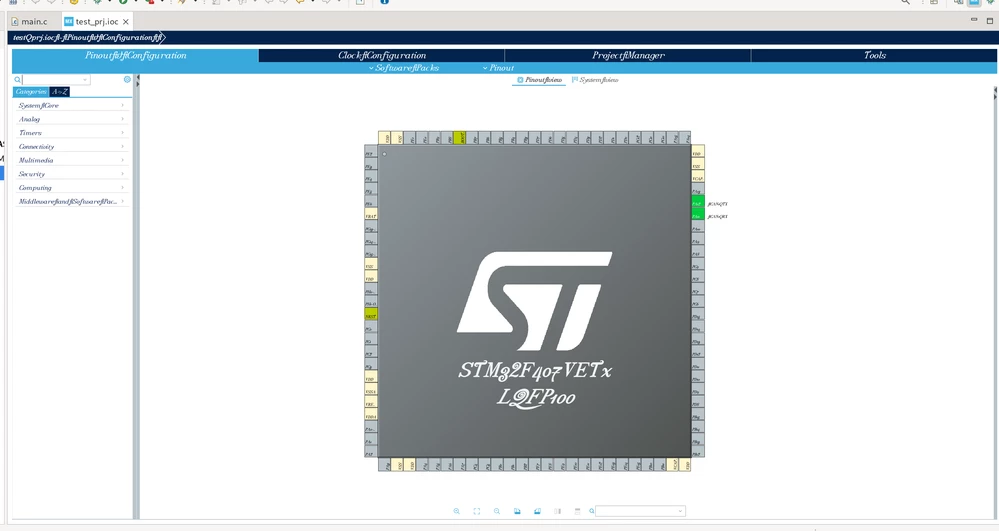Click the settings gear in peripheral panel
This screenshot has height=531, width=999.
coord(127,80)
